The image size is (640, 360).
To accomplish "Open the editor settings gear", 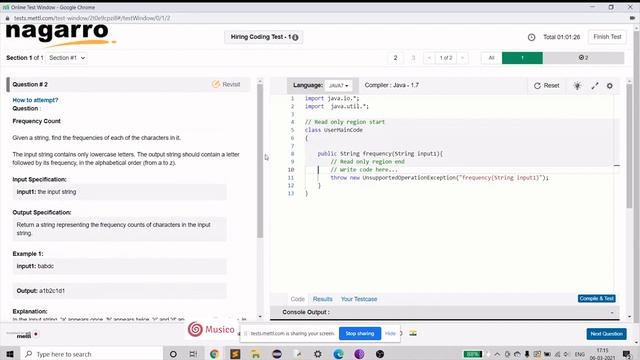I will point(610,86).
